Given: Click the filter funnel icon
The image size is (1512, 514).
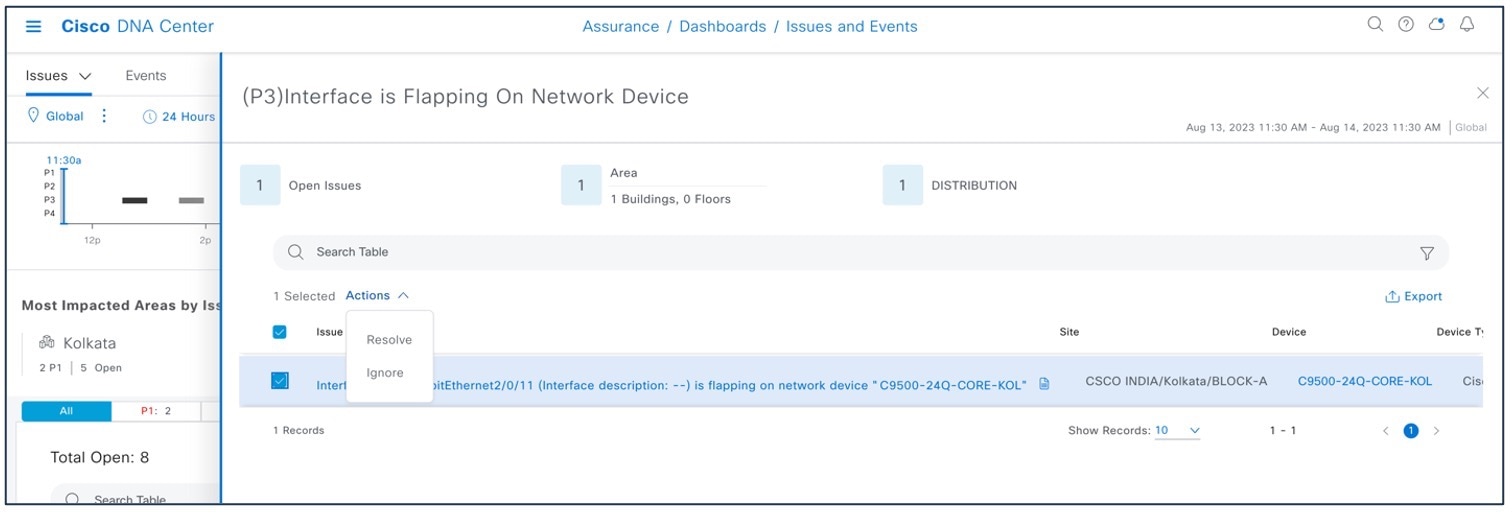Looking at the screenshot, I should pos(1427,253).
